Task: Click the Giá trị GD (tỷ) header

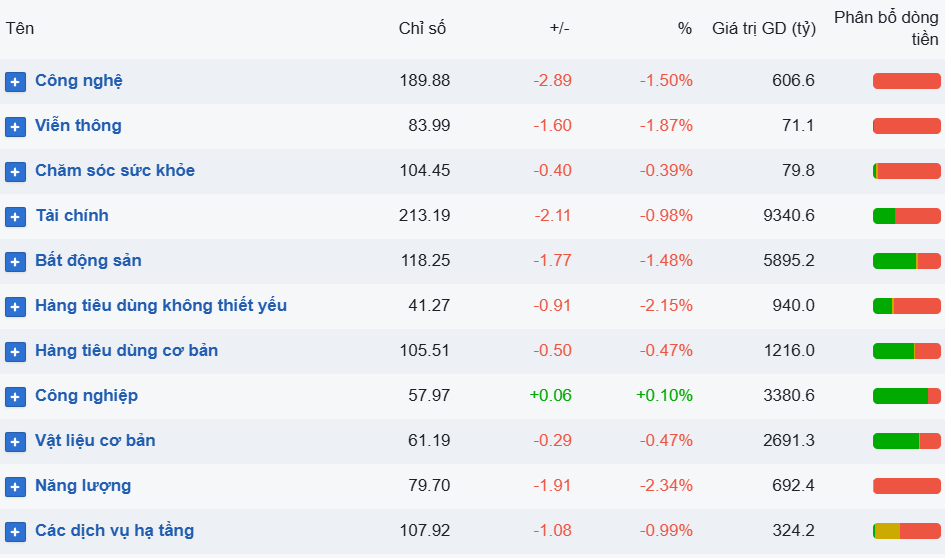Action: coord(764,29)
